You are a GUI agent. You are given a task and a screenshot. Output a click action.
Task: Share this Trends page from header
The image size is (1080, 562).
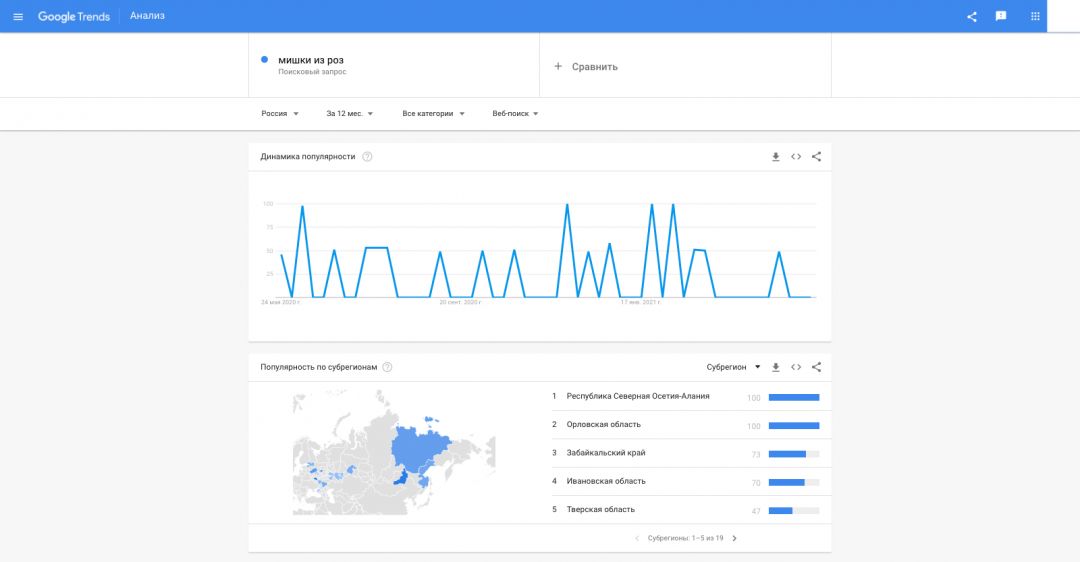972,17
